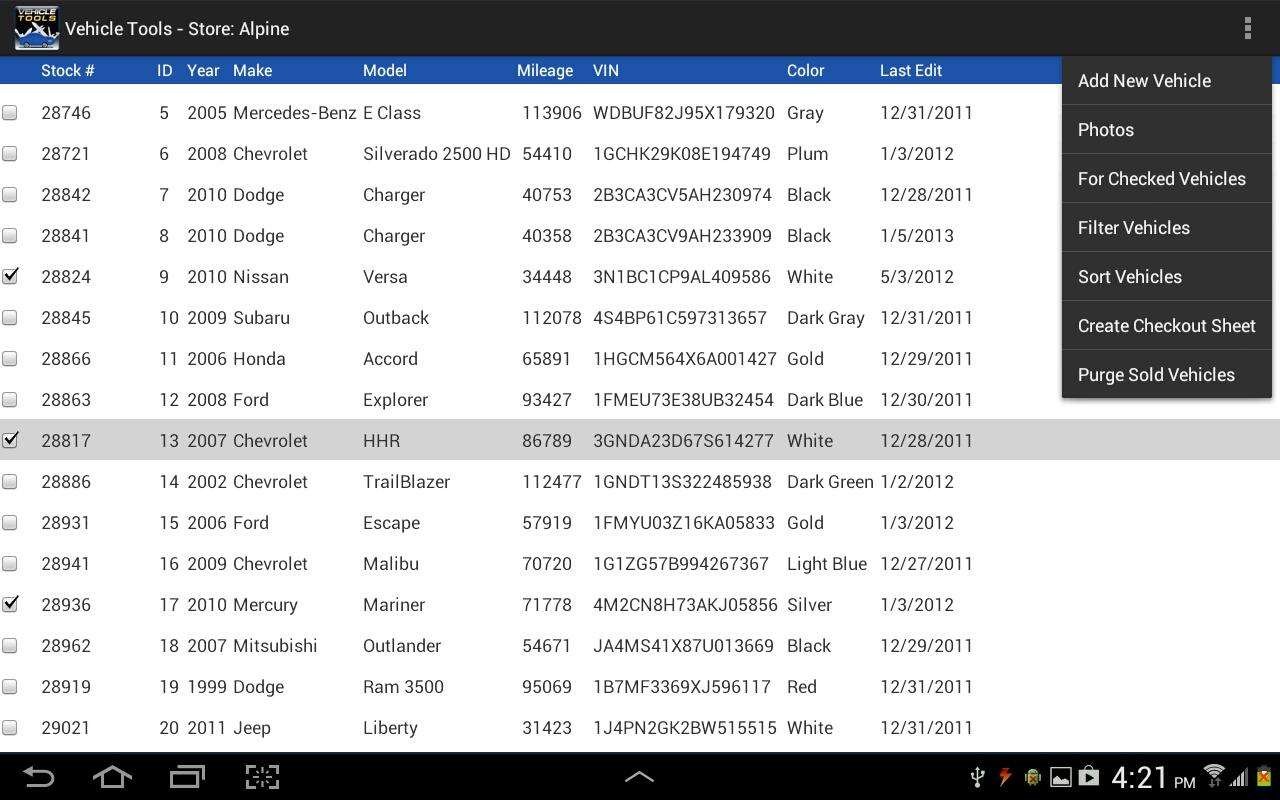Image resolution: width=1280 pixels, height=800 pixels.
Task: Tap the Android debugging notification icon
Action: pyautogui.click(x=1033, y=777)
